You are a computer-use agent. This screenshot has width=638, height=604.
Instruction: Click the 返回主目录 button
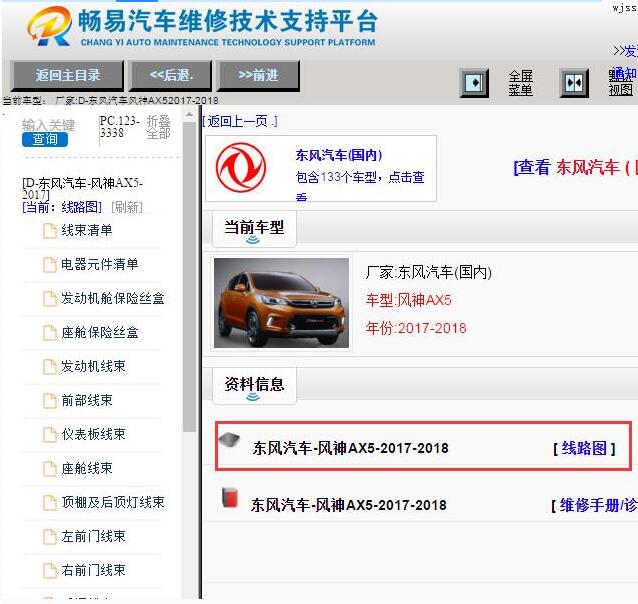67,75
